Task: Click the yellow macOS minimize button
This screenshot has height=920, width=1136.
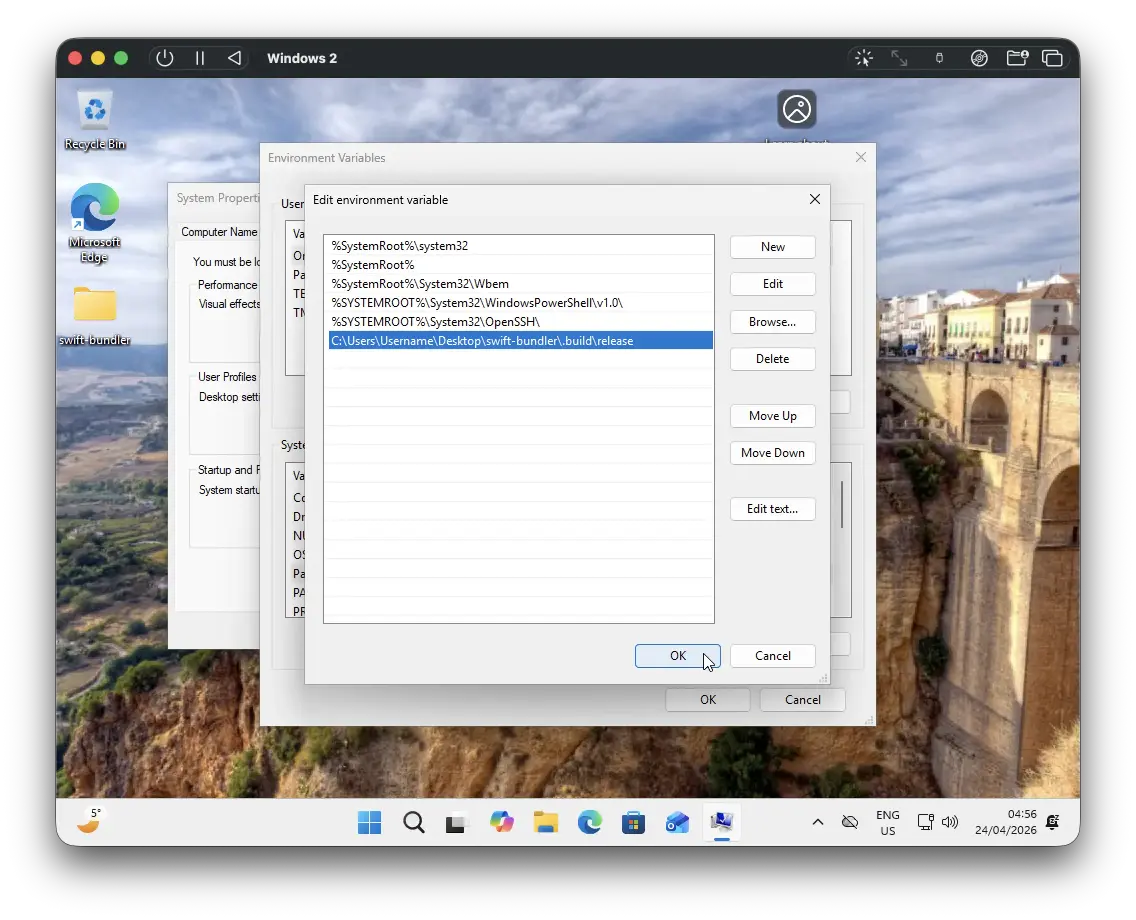Action: click(98, 58)
